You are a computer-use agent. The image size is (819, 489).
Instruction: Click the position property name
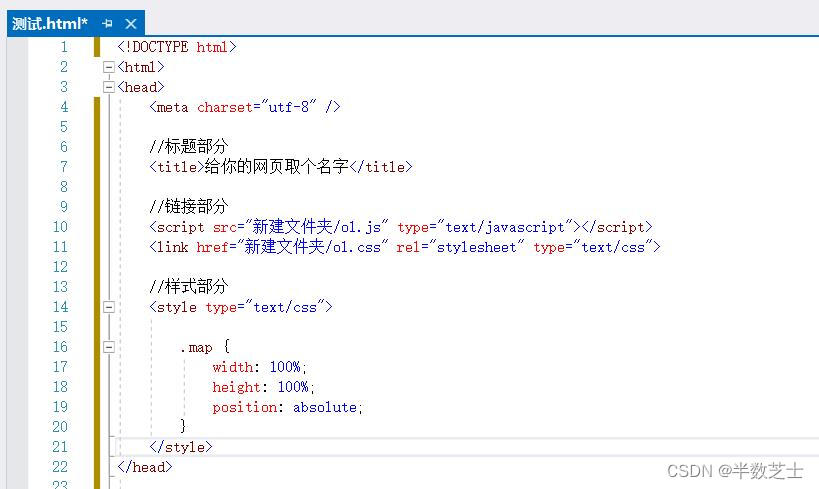pos(244,408)
